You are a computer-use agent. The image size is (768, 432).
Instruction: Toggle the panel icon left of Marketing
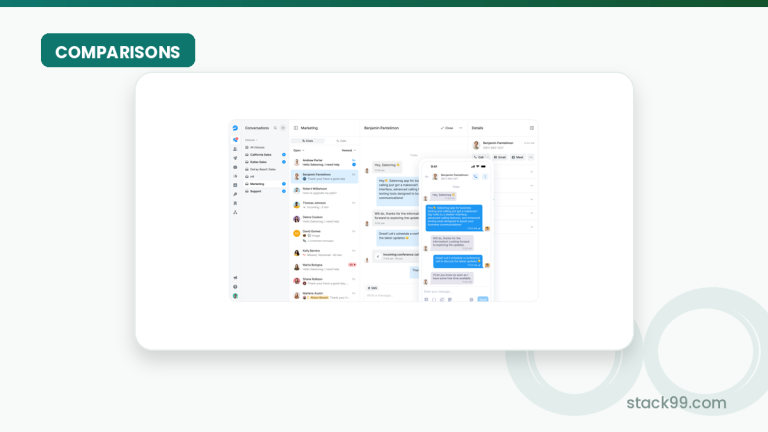[x=296, y=128]
